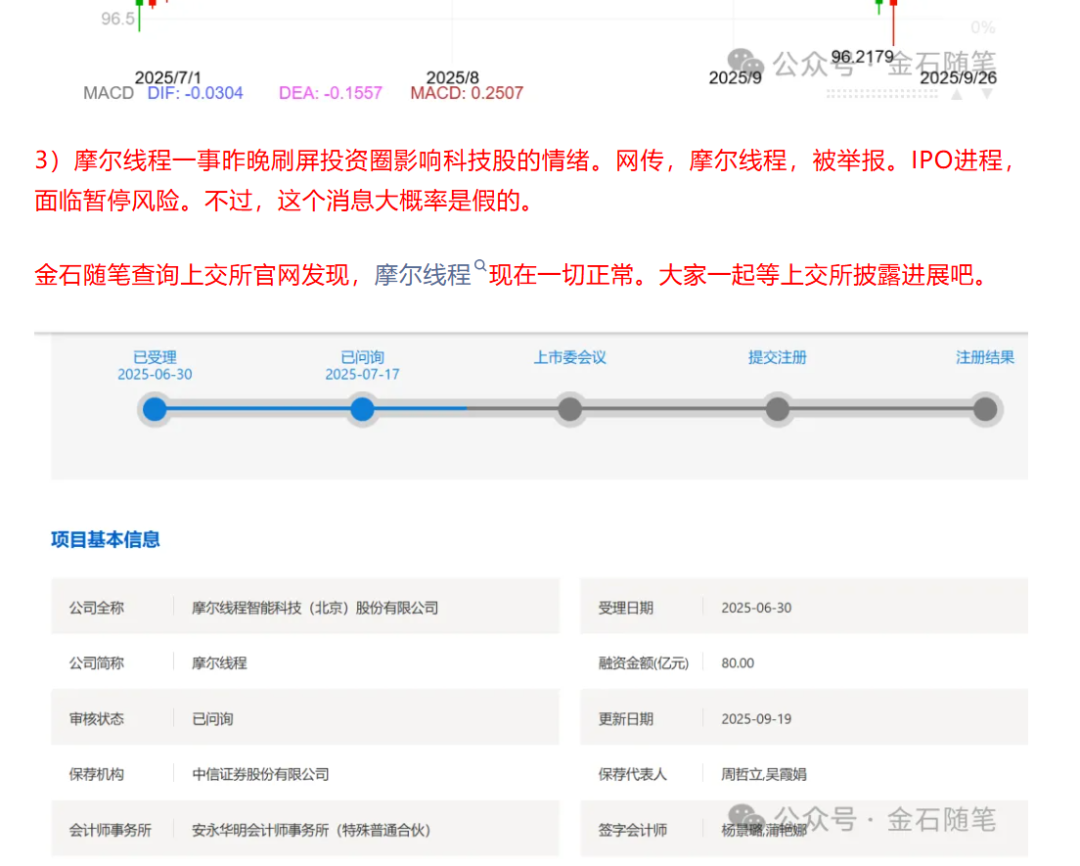Click the 2025-06-30 date under 已受理 stage
The height and width of the screenshot is (866, 1080).
(x=155, y=374)
